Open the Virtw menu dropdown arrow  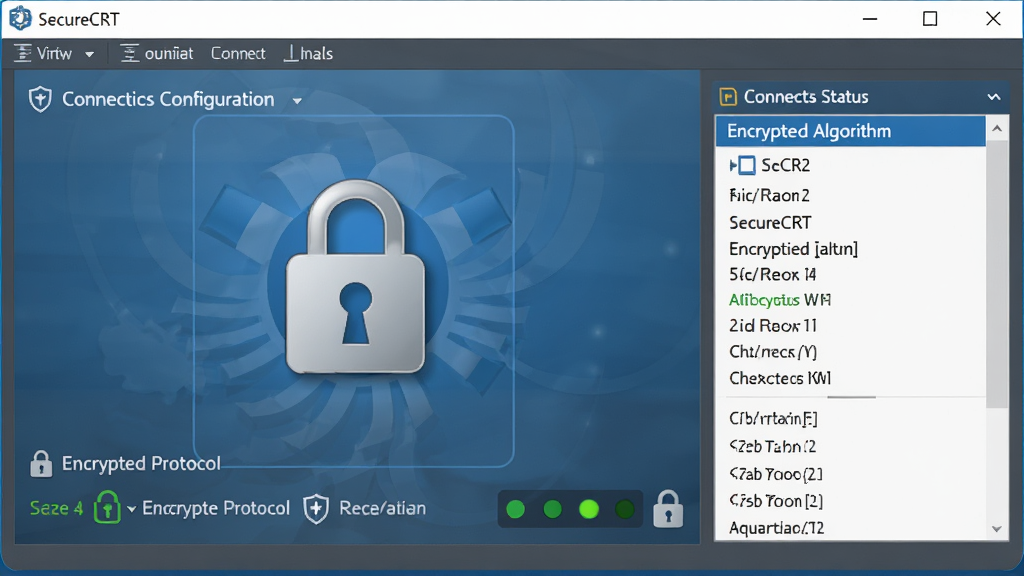(89, 55)
